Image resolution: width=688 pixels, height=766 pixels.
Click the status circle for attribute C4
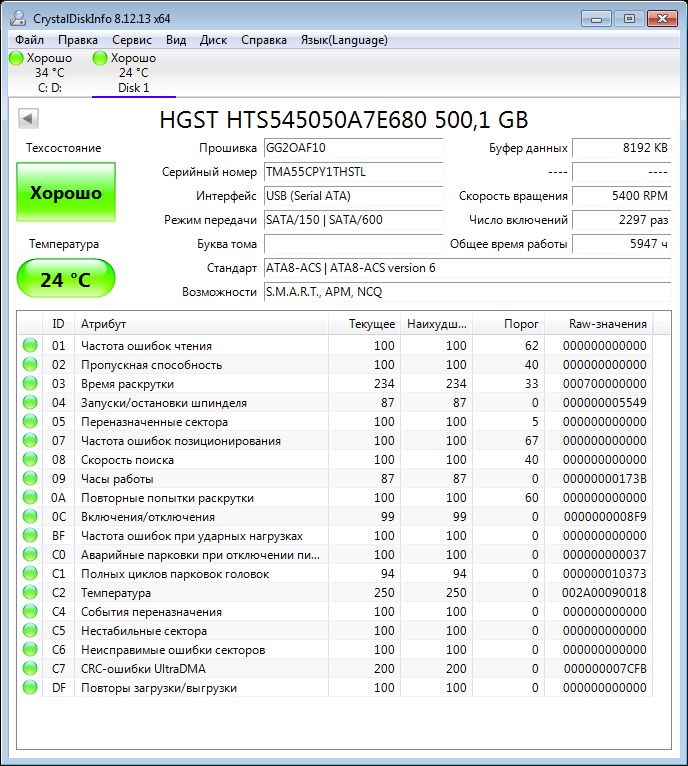click(x=30, y=611)
